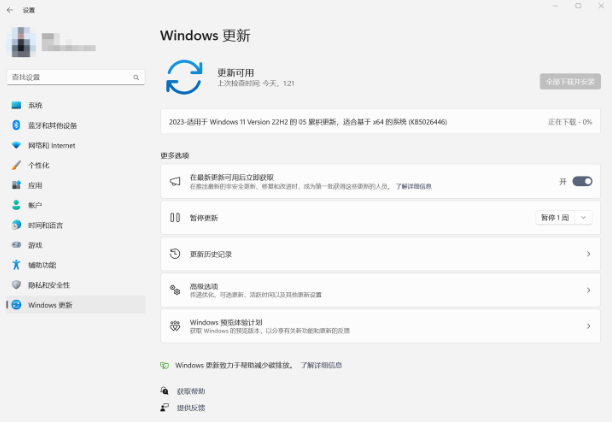Click the 更新历史记录 row label
Screen dimensions: 612x422
(x=211, y=254)
